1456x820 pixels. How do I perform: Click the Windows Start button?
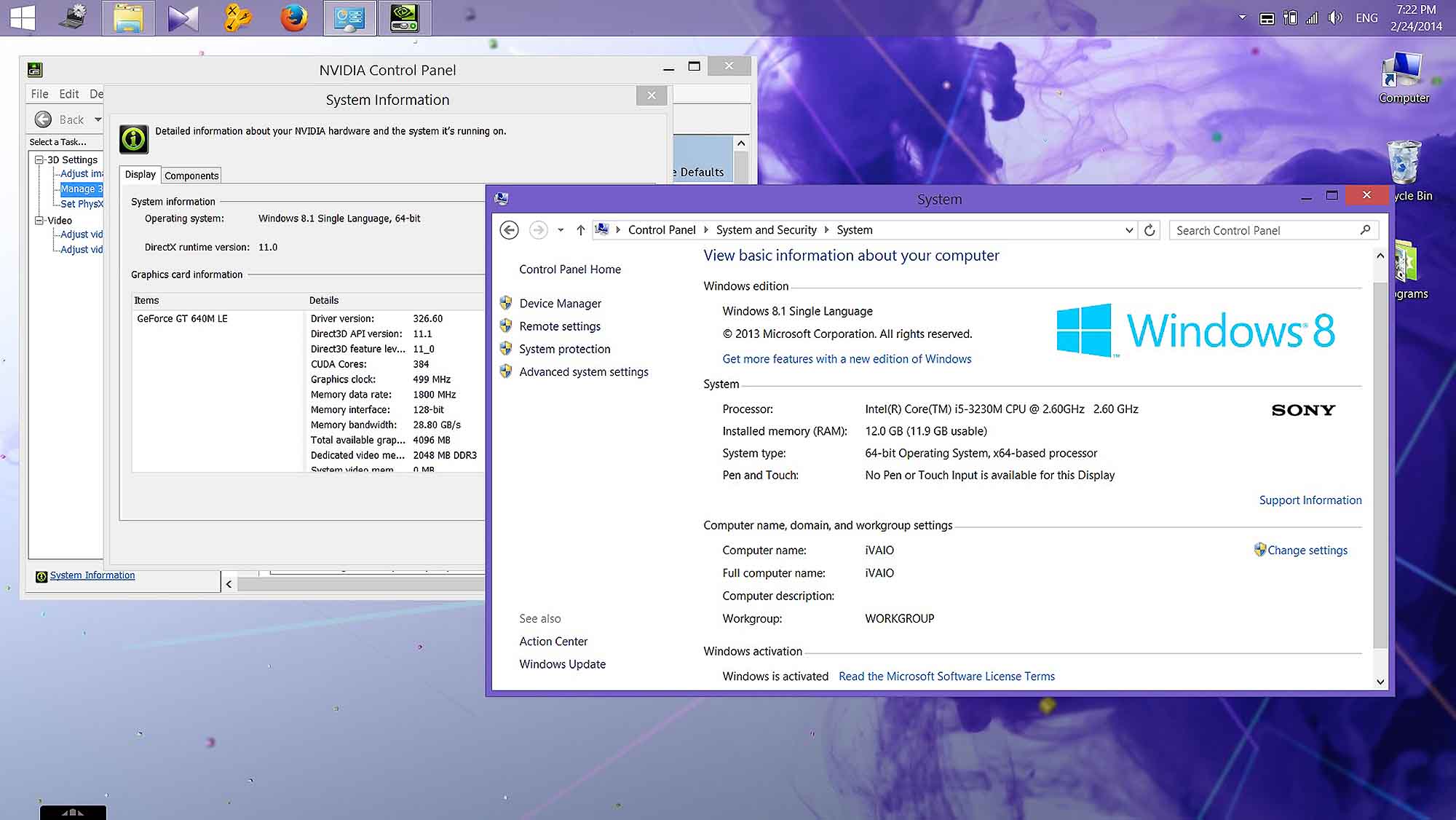[23, 18]
